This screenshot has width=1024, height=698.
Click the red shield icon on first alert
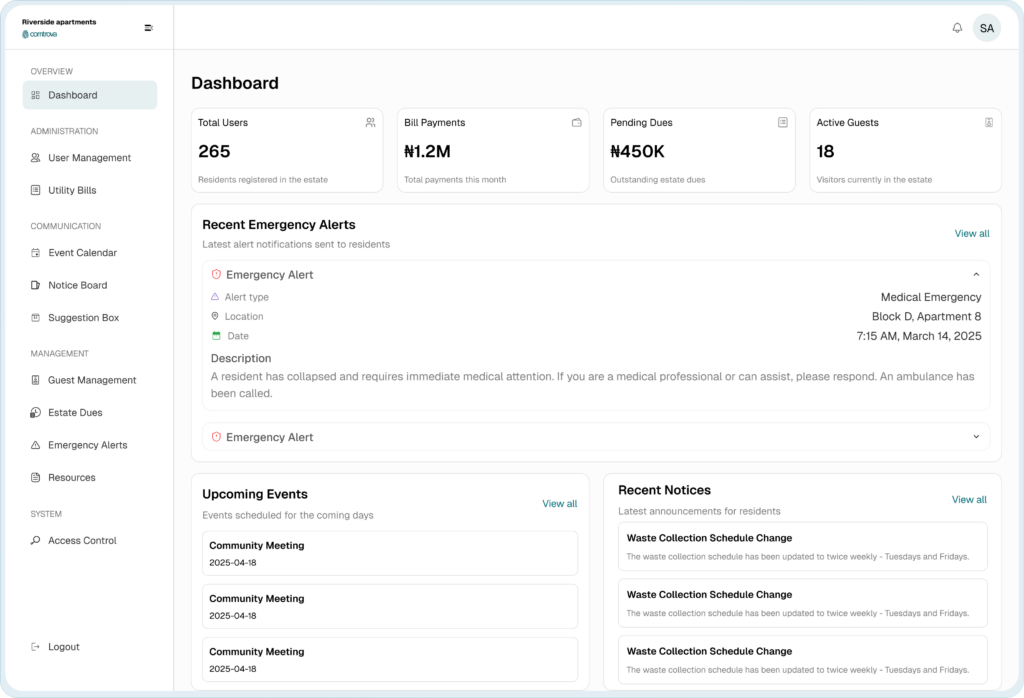coord(216,274)
